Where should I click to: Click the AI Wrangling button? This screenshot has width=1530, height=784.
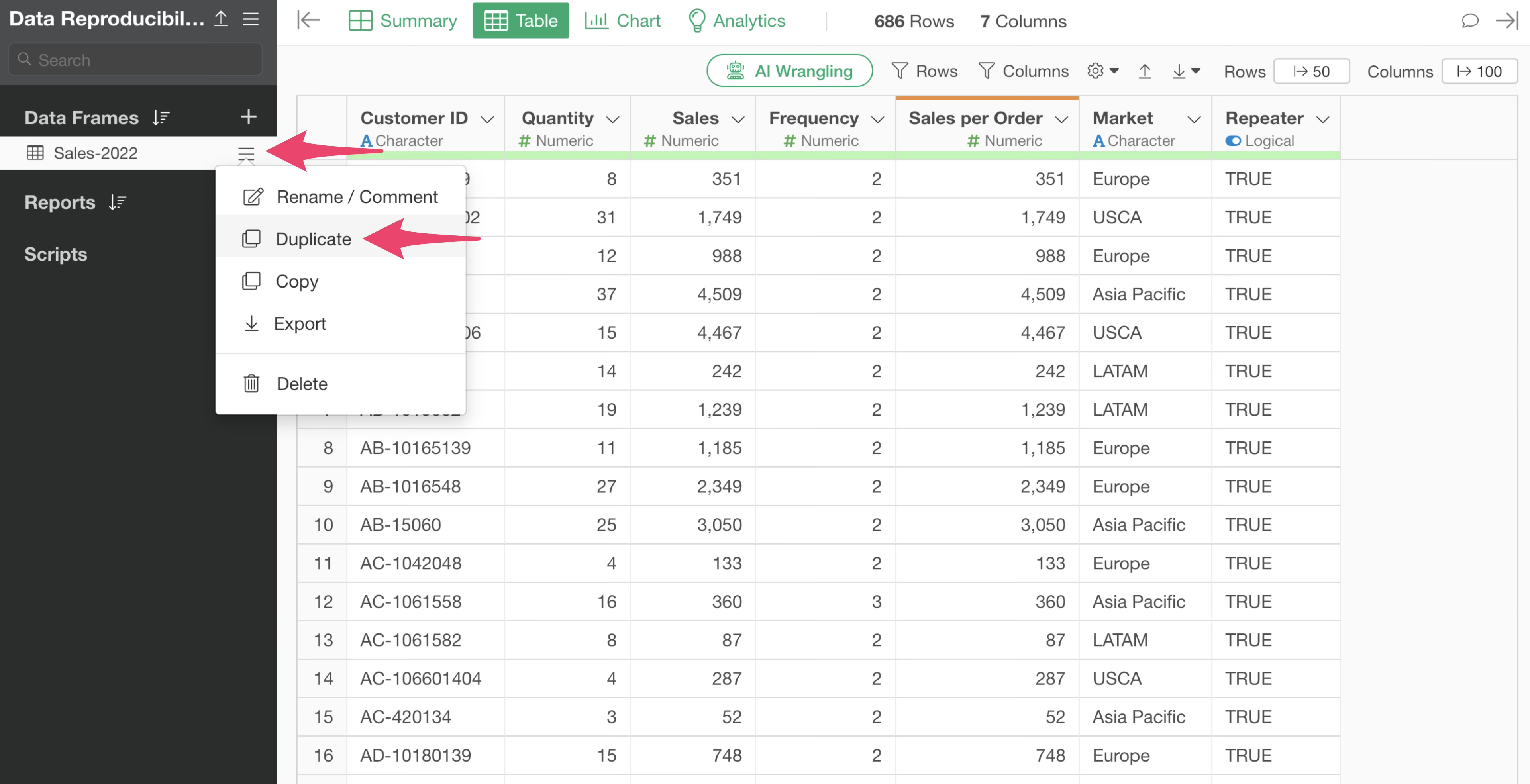click(x=789, y=71)
